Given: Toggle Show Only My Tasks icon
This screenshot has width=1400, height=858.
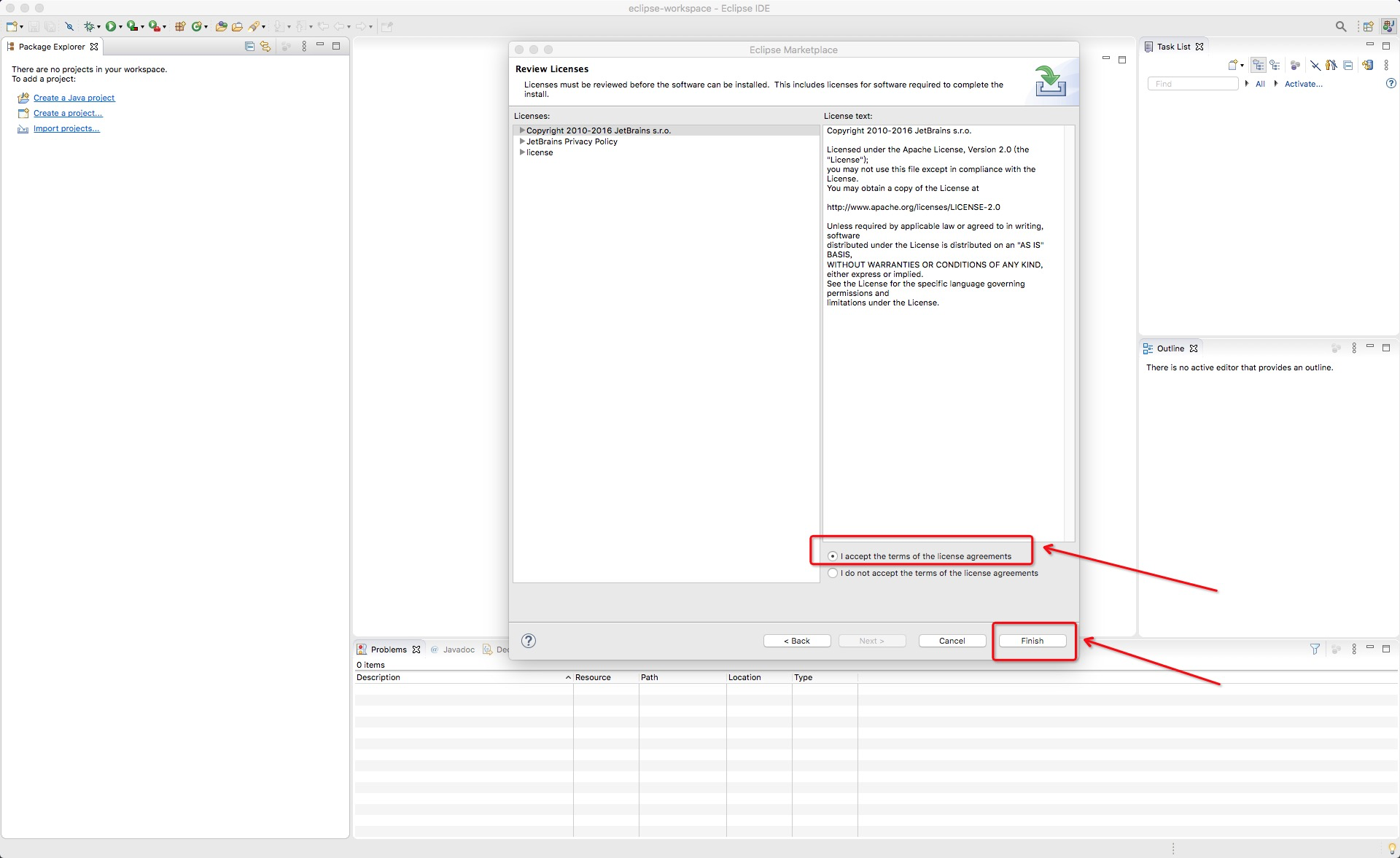Looking at the screenshot, I should pyautogui.click(x=1331, y=65).
